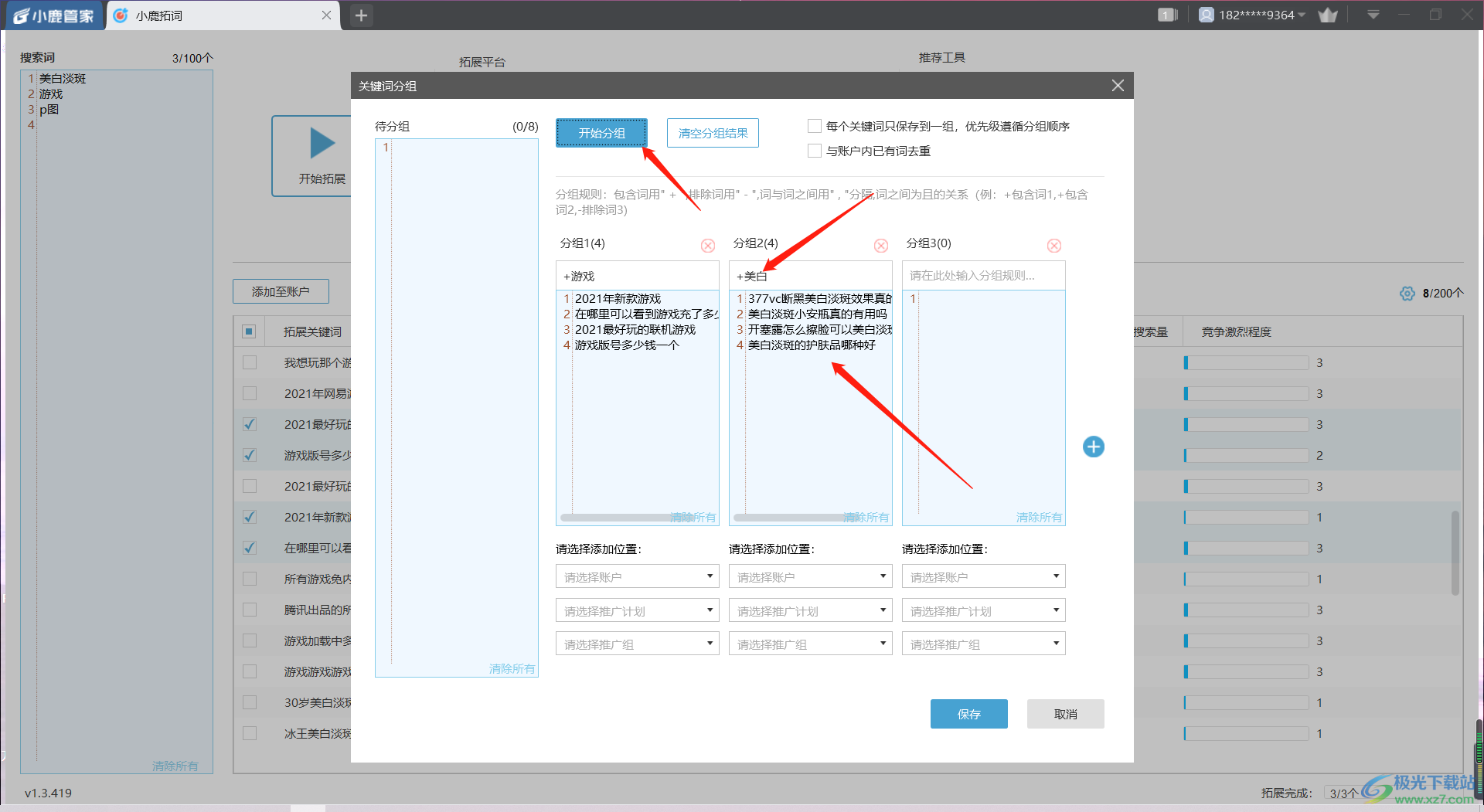Click the 分组2 rule field containing +美白
1484x812 pixels.
(x=810, y=276)
